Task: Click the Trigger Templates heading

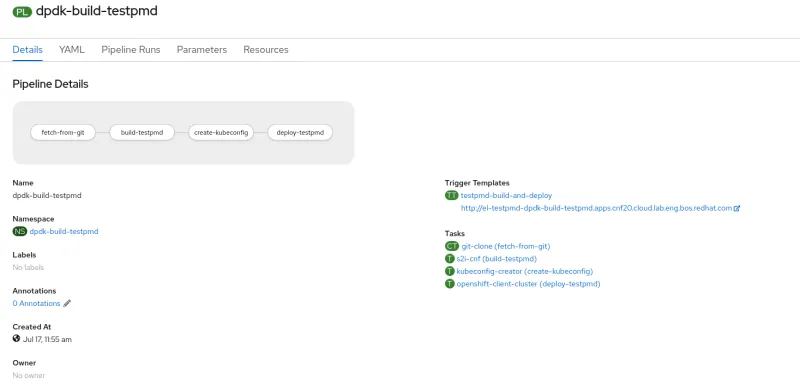Action: pyautogui.click(x=477, y=183)
